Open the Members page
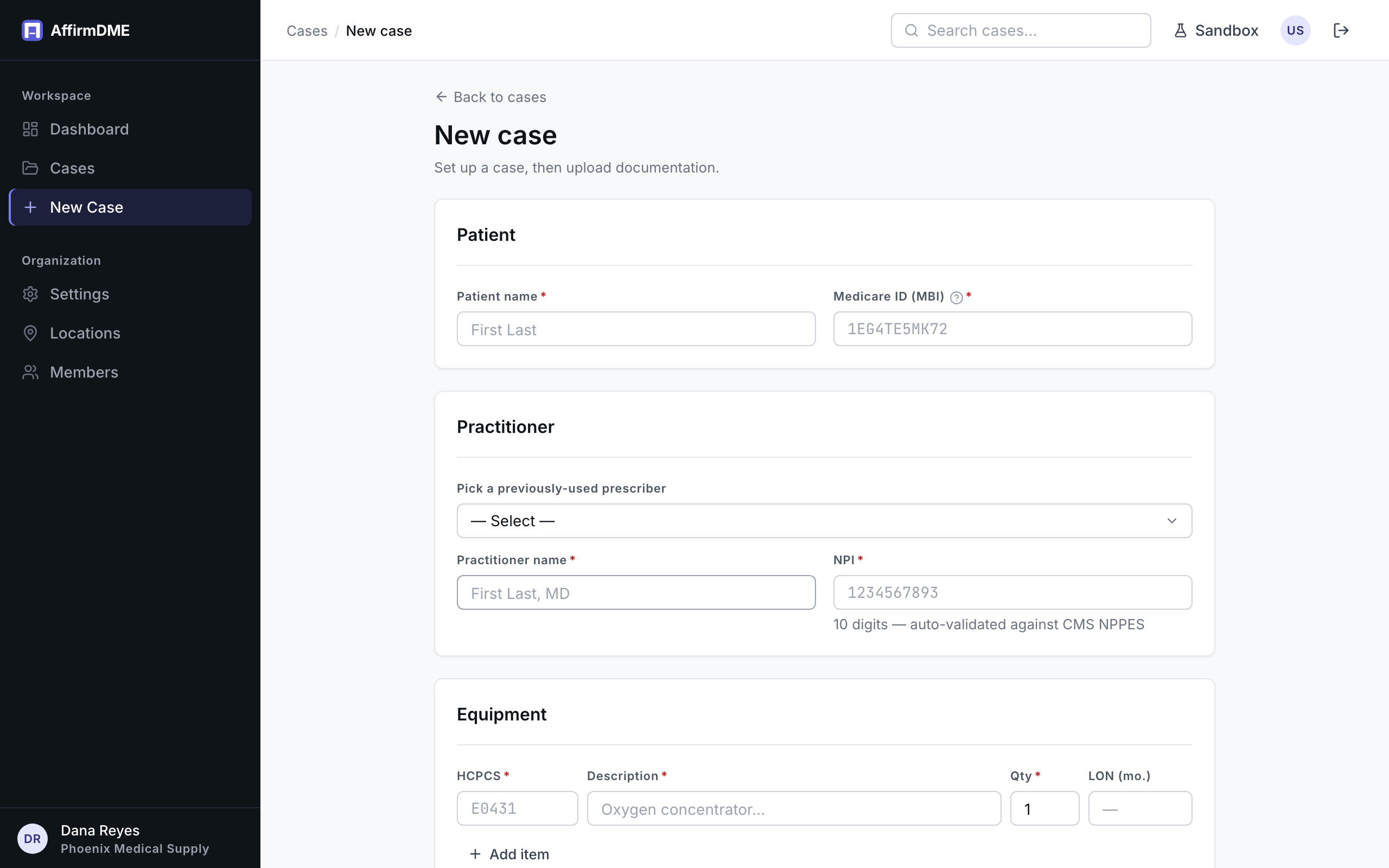This screenshot has width=1389, height=868. (x=130, y=372)
